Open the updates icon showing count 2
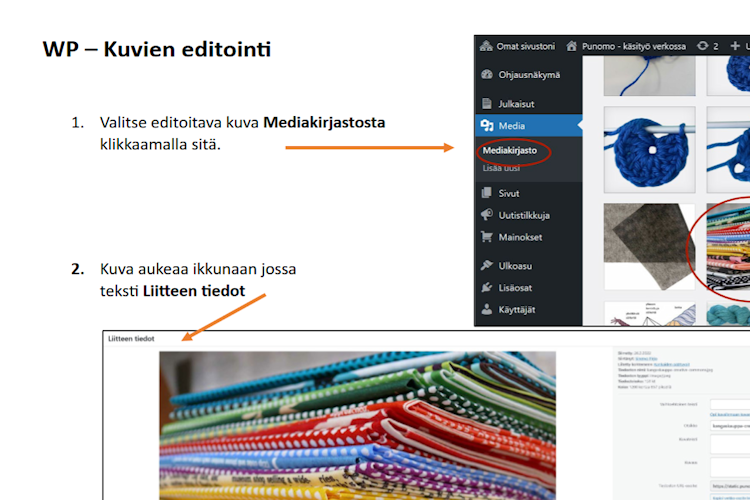The width and height of the screenshot is (750, 500). click(x=702, y=46)
